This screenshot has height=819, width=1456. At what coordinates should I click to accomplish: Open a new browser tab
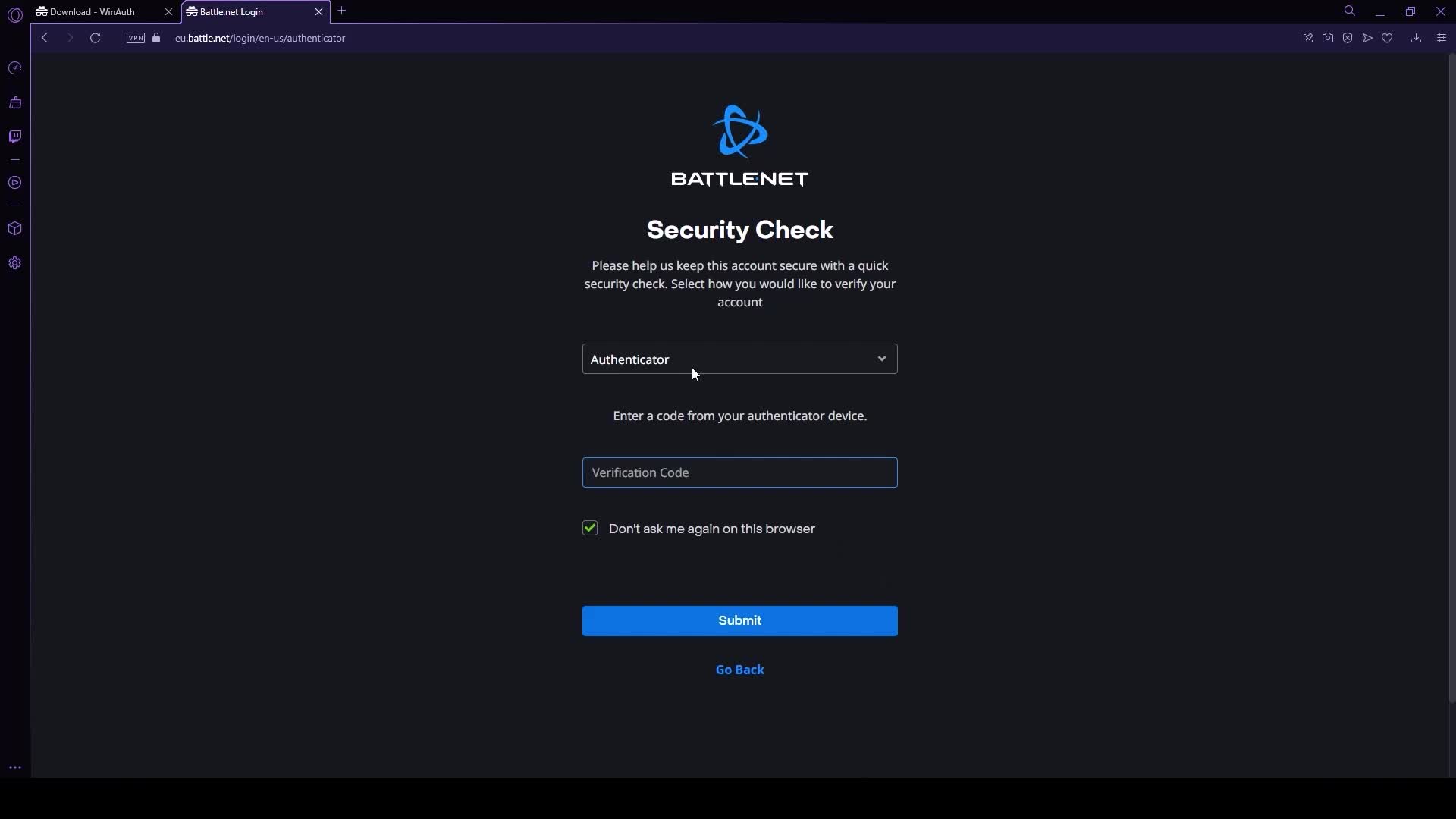pos(343,11)
